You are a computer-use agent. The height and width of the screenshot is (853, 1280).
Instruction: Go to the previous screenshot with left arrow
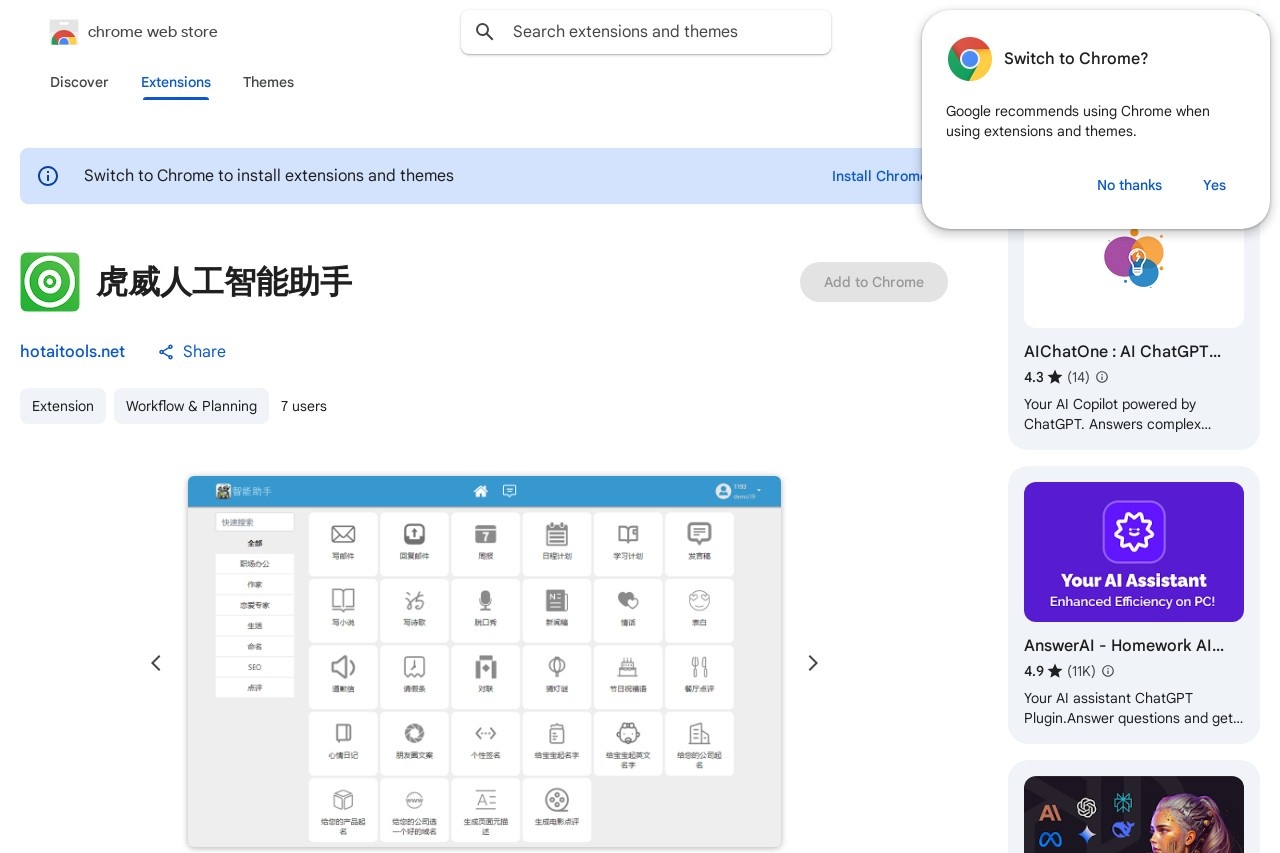[156, 663]
